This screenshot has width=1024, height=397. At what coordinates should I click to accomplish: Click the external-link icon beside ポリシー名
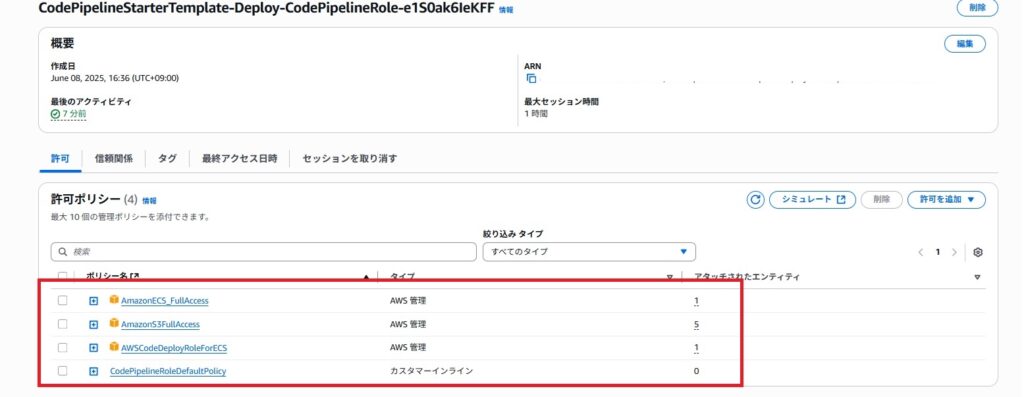tap(135, 277)
